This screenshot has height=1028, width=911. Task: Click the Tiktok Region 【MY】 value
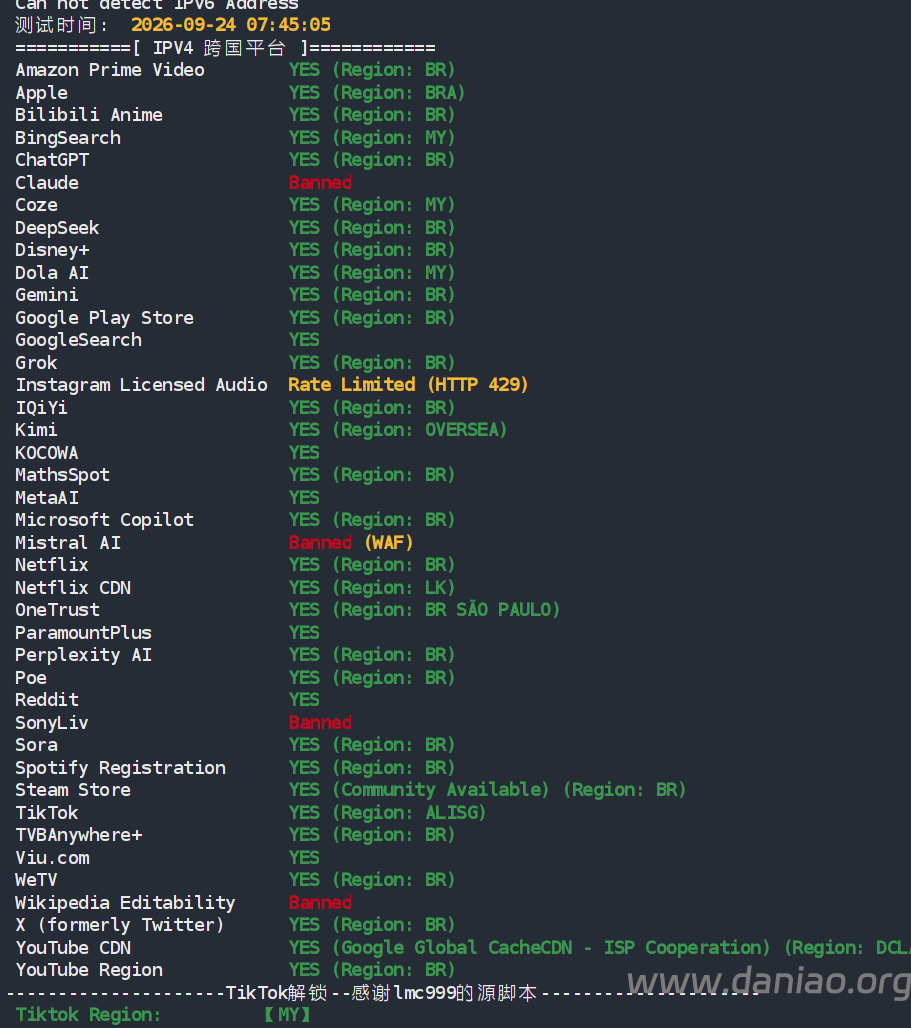click(x=287, y=1014)
